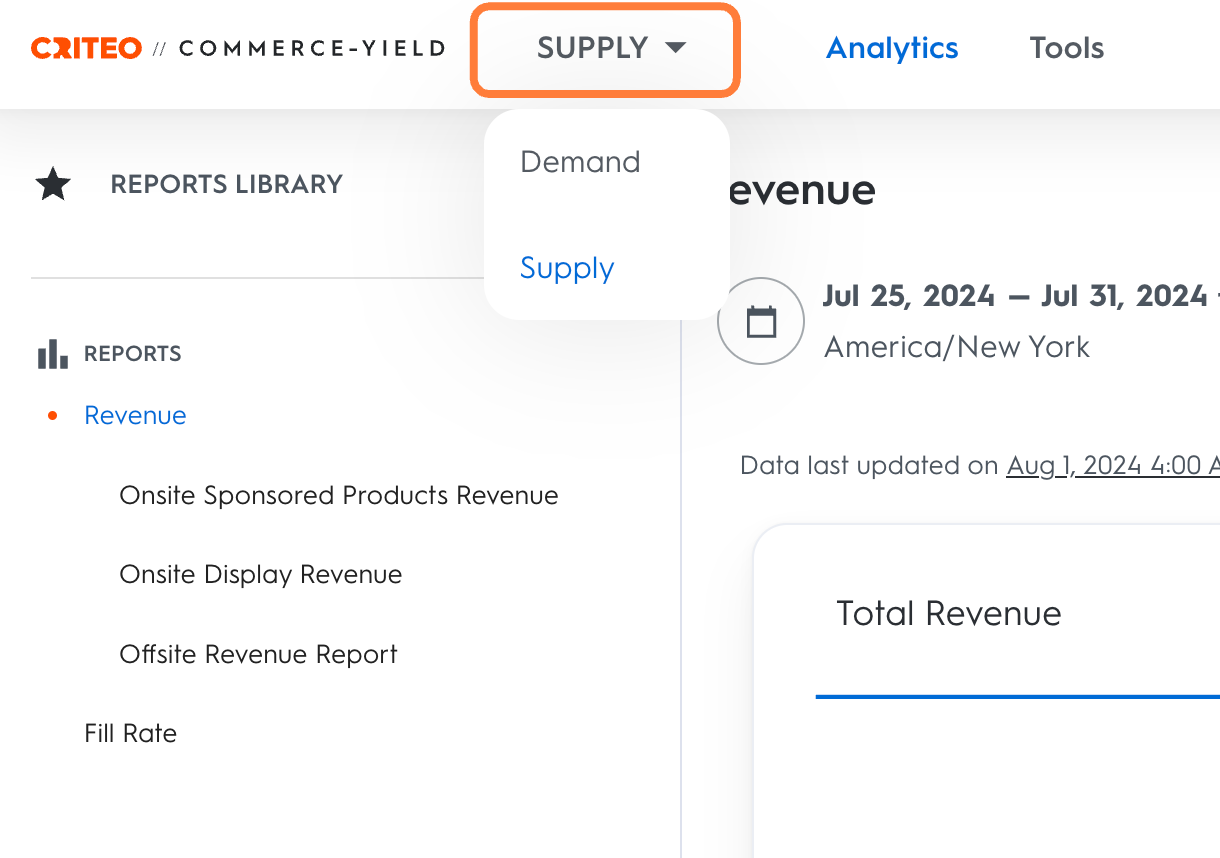Navigate to the Fill Rate report

click(130, 733)
